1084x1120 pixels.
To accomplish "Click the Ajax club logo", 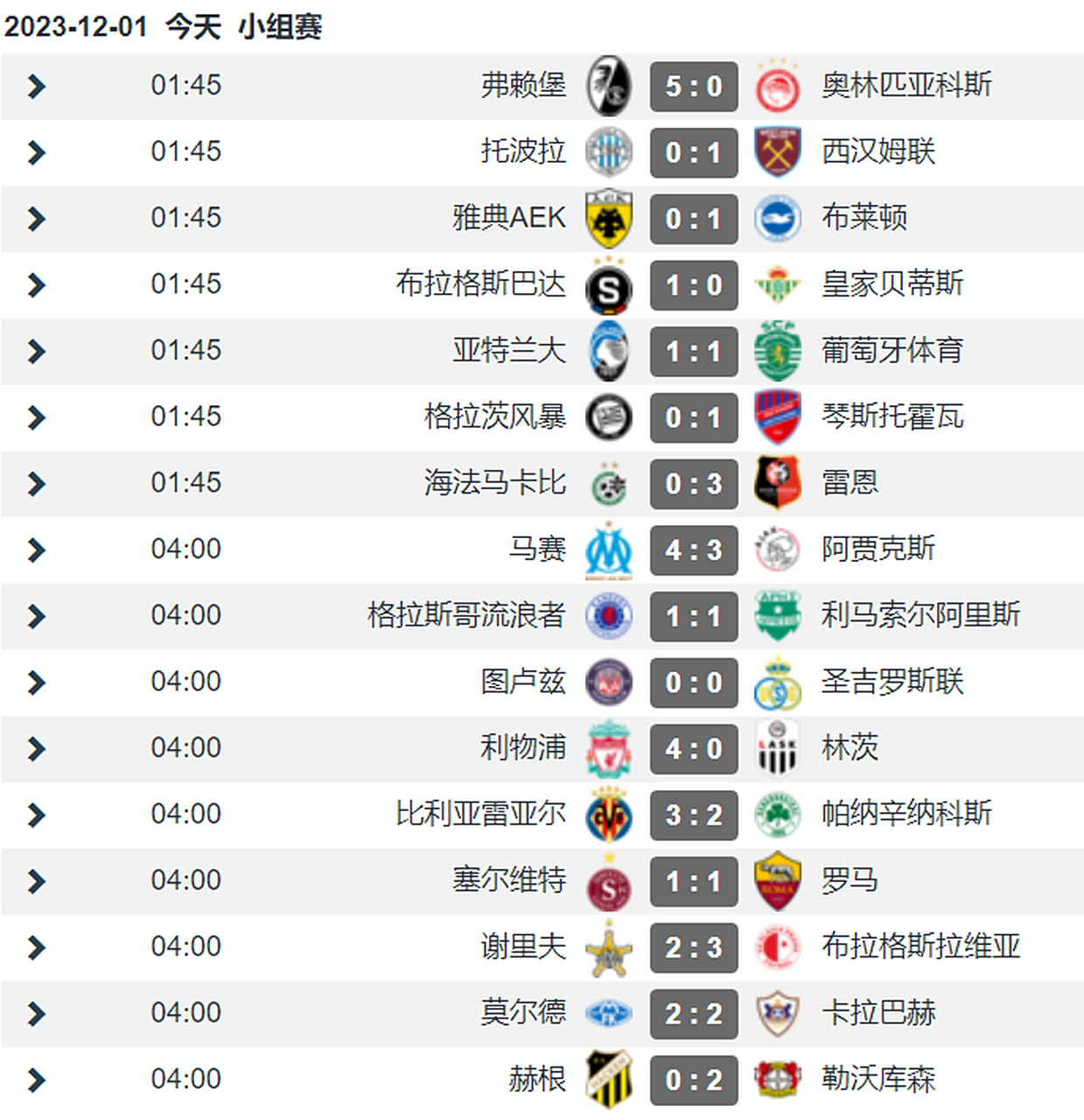I will (777, 550).
